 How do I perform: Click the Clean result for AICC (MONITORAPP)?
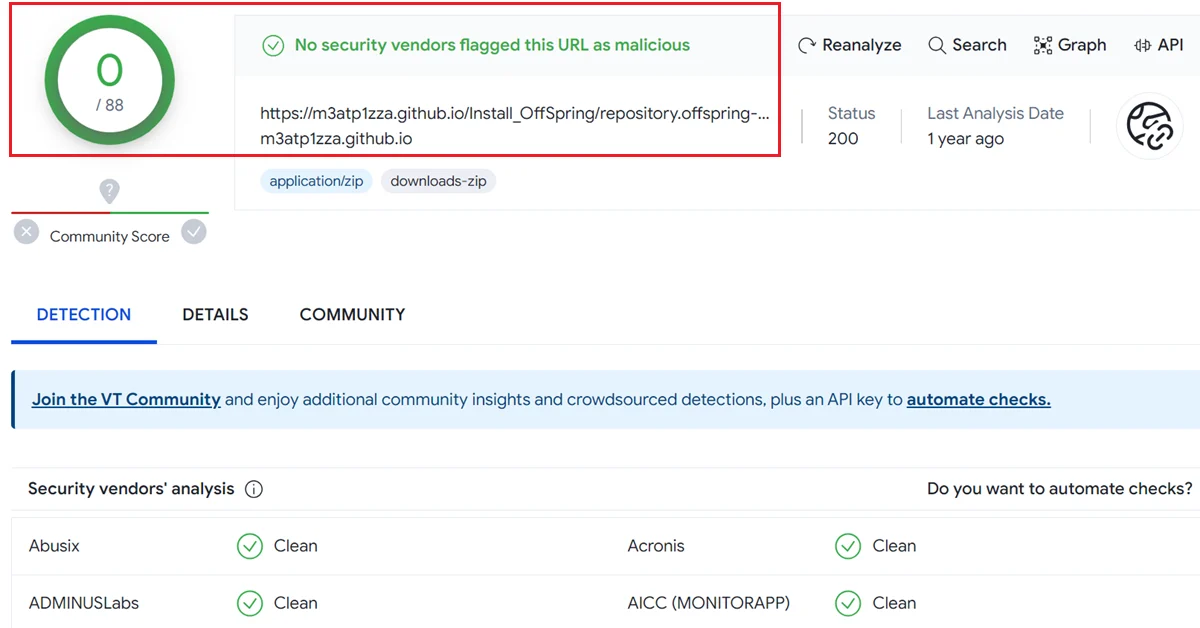(x=894, y=603)
